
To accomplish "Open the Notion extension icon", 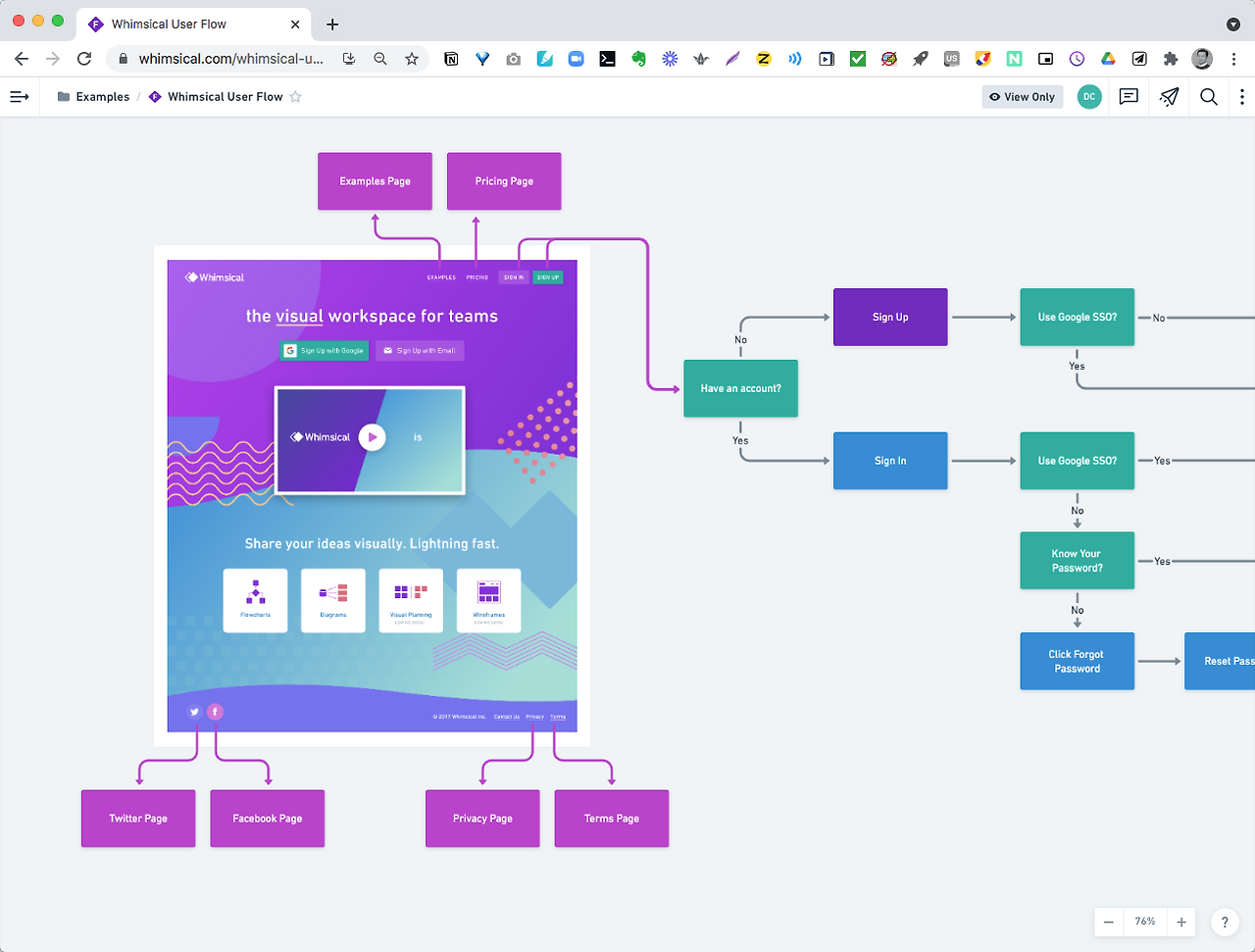I will tap(451, 59).
